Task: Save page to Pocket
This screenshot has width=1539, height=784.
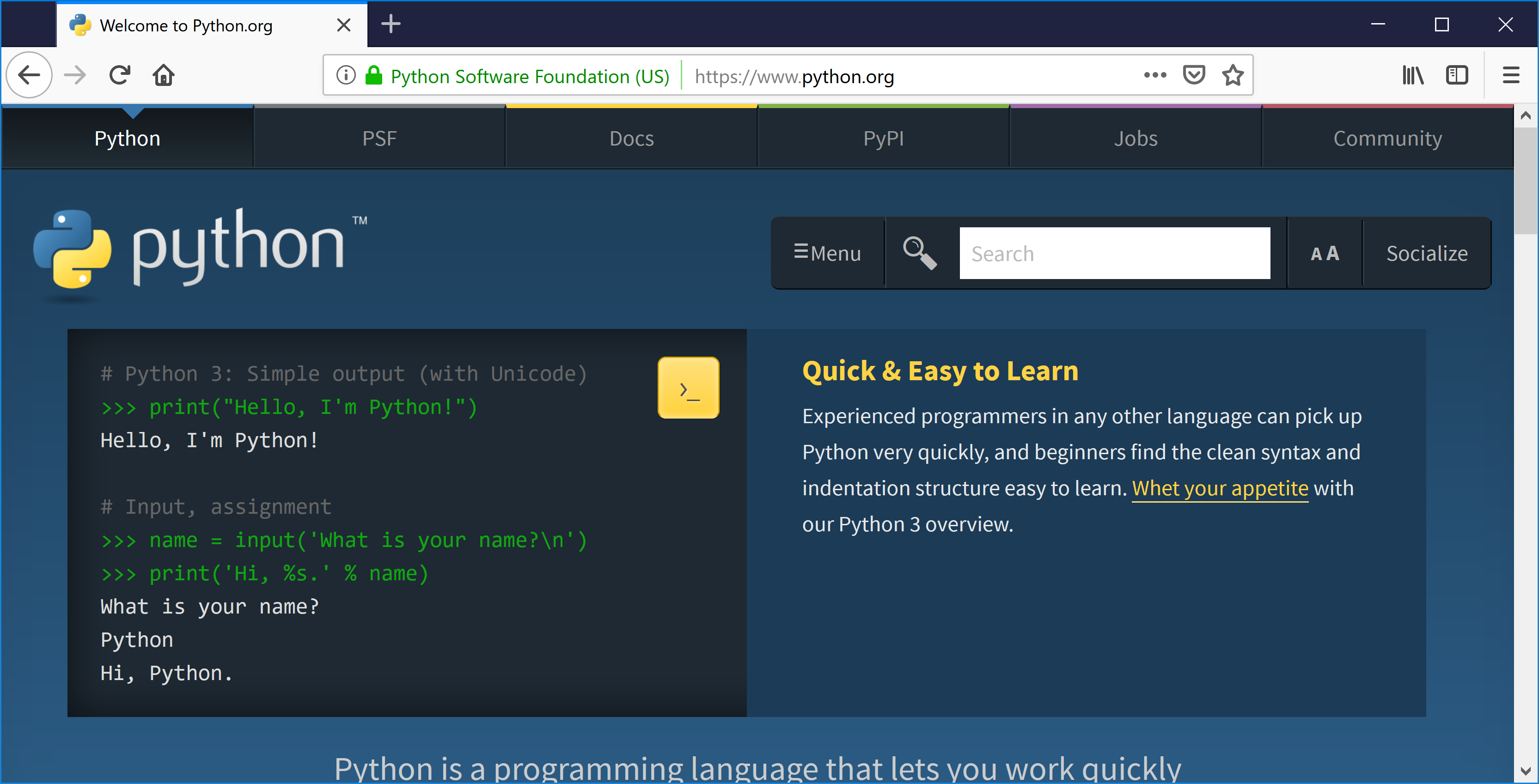Action: coord(1194,75)
